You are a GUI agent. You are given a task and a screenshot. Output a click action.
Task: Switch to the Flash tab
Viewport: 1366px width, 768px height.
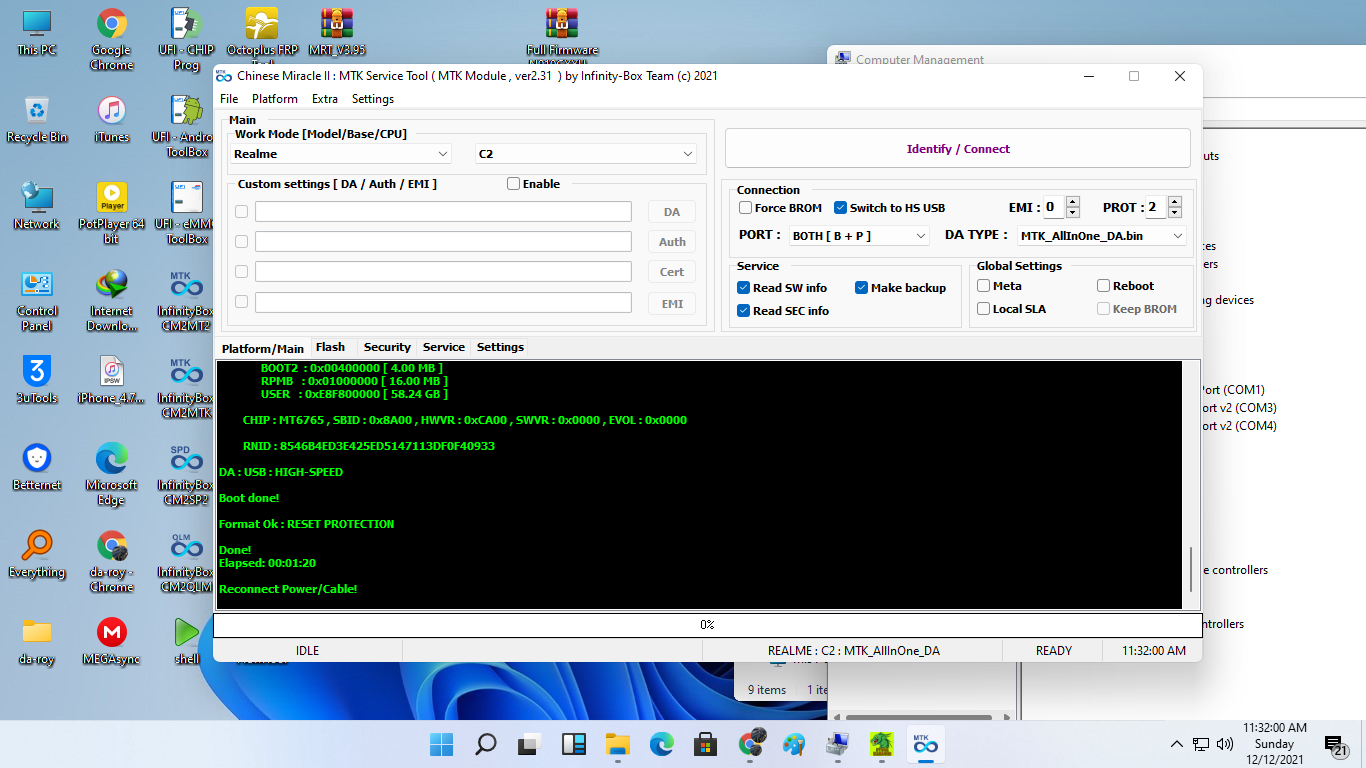point(330,347)
